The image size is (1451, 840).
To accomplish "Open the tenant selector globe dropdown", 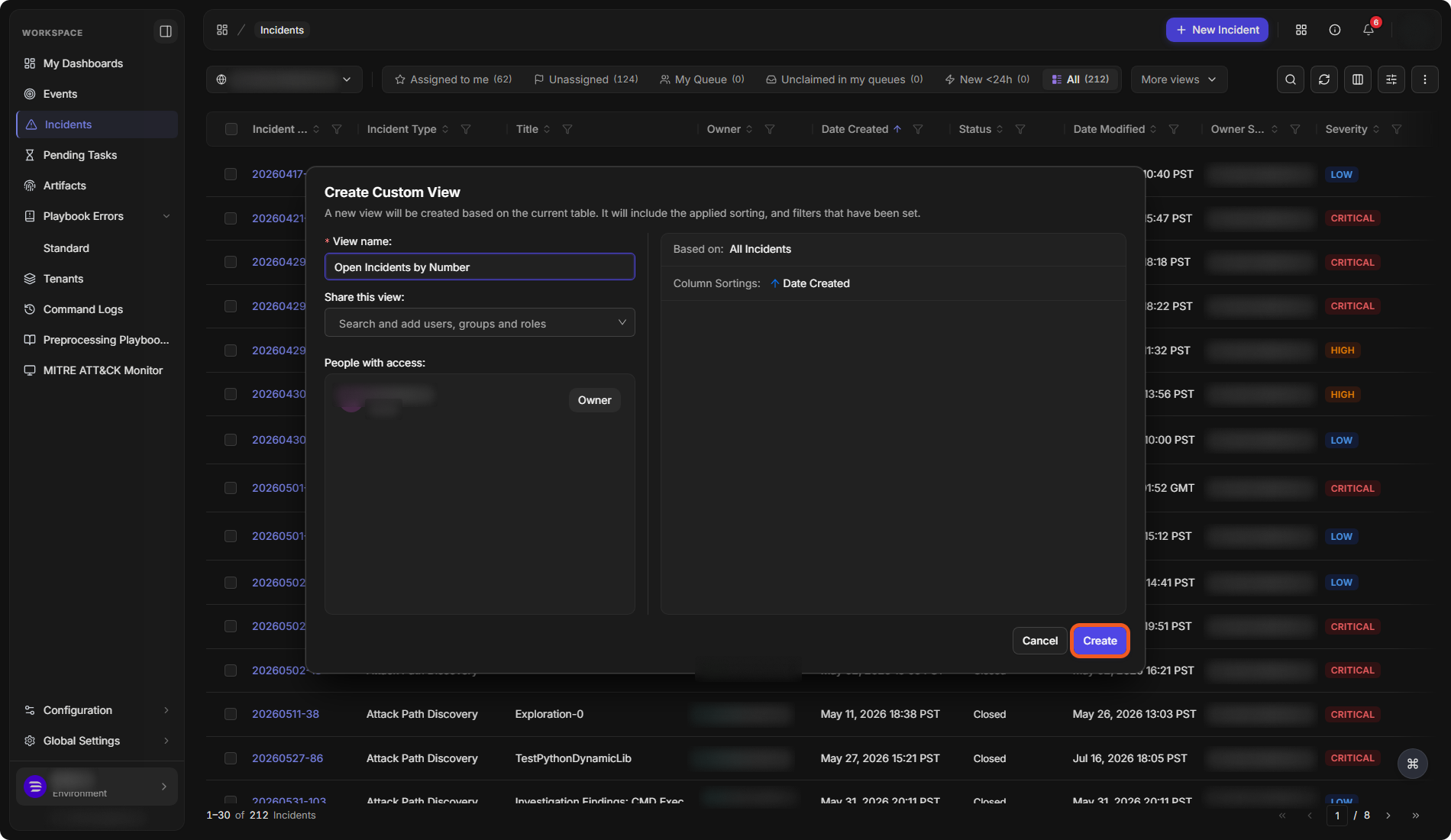I will [x=284, y=79].
